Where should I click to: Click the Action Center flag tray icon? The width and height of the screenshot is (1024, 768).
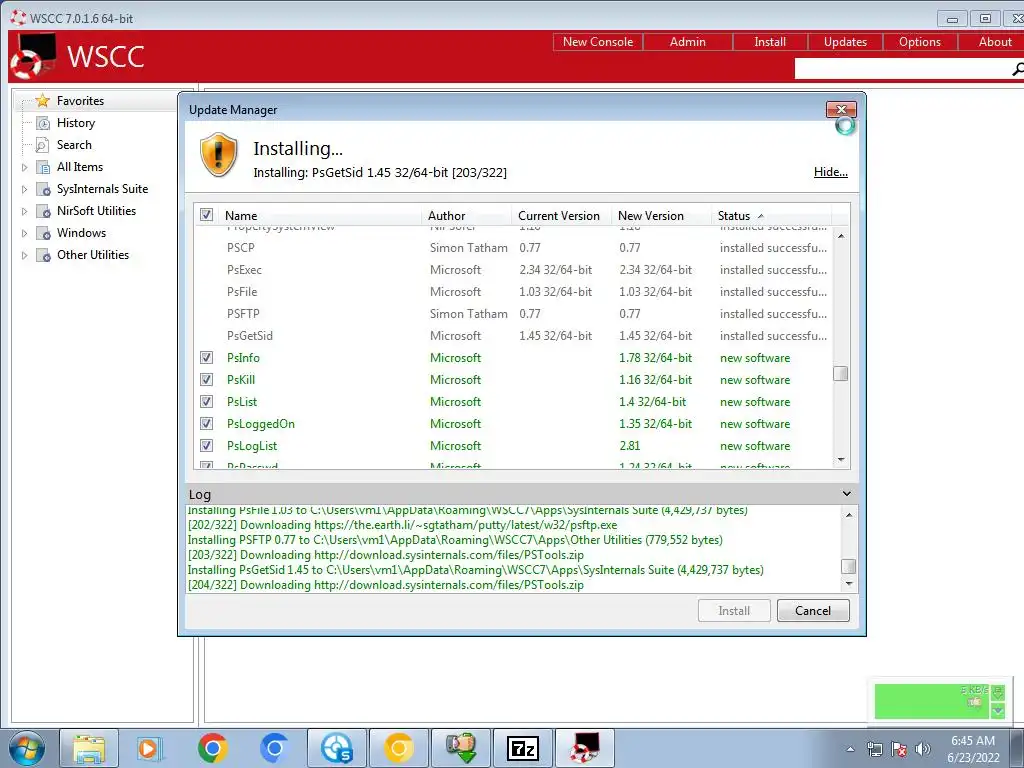(x=899, y=749)
